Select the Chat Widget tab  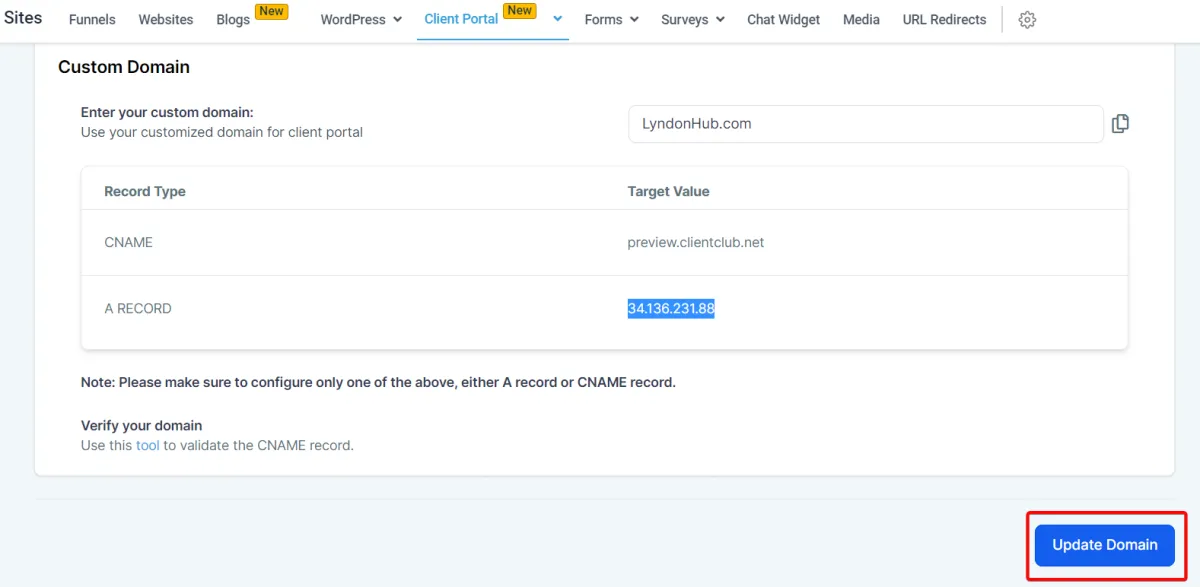point(784,20)
